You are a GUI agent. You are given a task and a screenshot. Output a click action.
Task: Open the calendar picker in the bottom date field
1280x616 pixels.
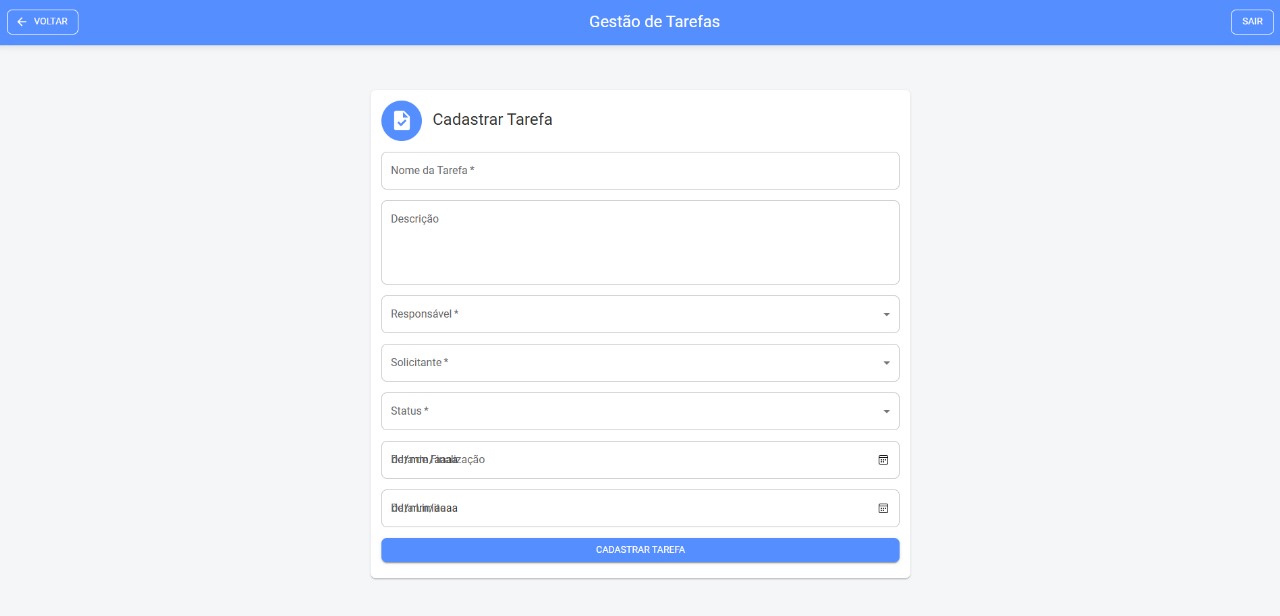pyautogui.click(x=883, y=508)
